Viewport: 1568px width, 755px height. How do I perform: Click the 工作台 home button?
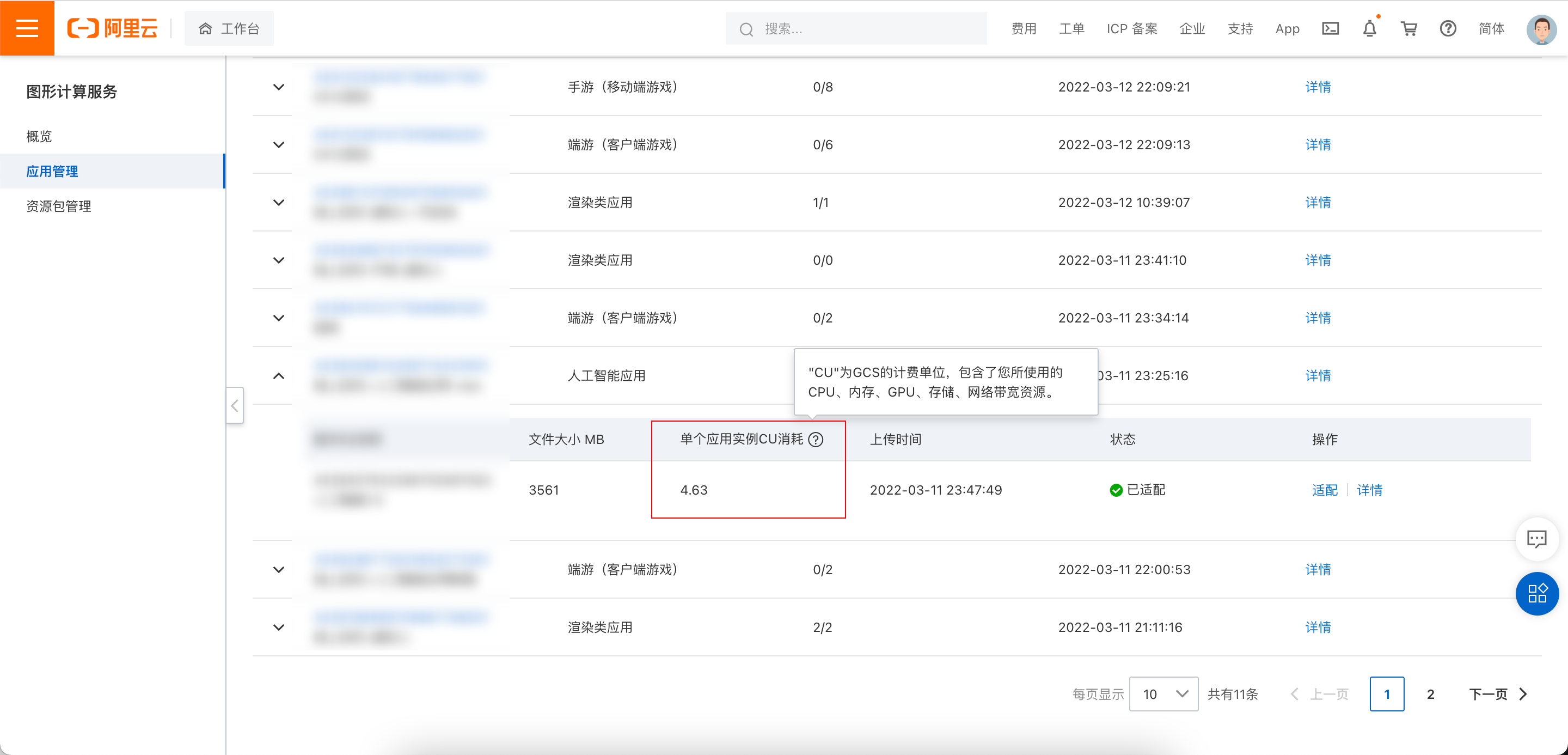[229, 29]
